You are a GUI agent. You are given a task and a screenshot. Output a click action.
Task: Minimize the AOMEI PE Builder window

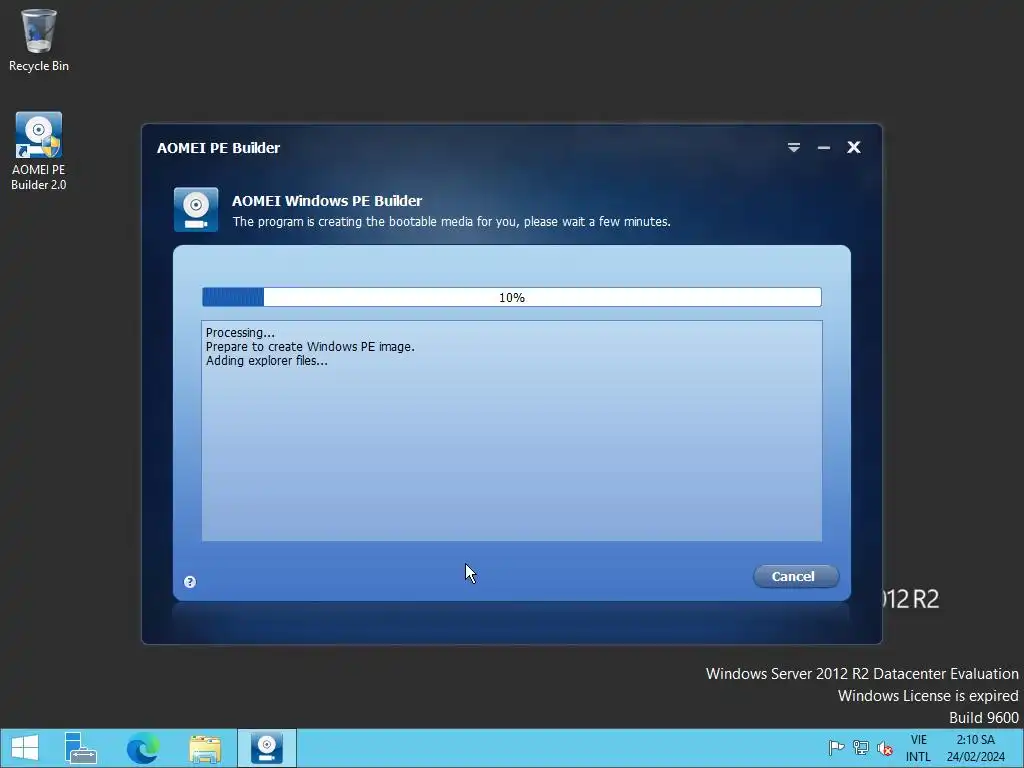[x=824, y=148]
